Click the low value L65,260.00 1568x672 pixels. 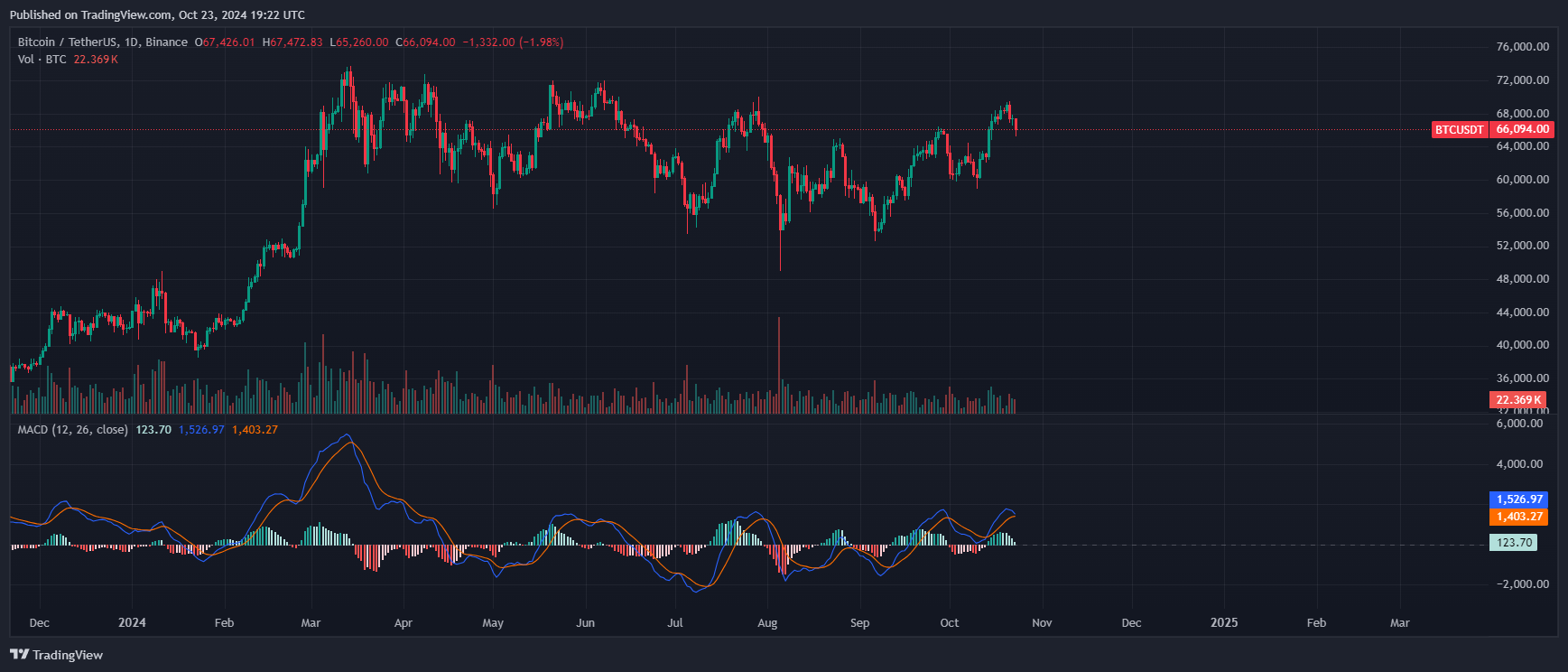coord(359,42)
